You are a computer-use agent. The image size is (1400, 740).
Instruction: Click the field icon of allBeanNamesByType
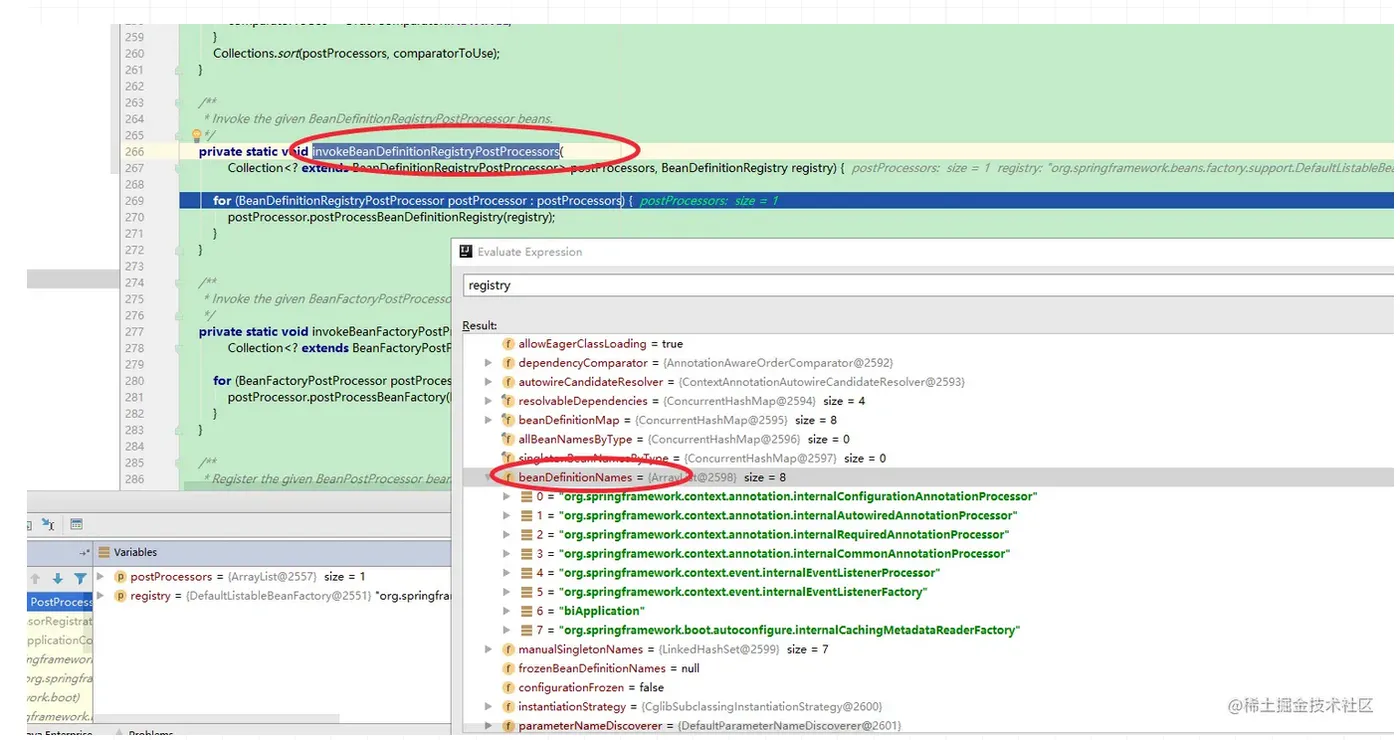508,439
